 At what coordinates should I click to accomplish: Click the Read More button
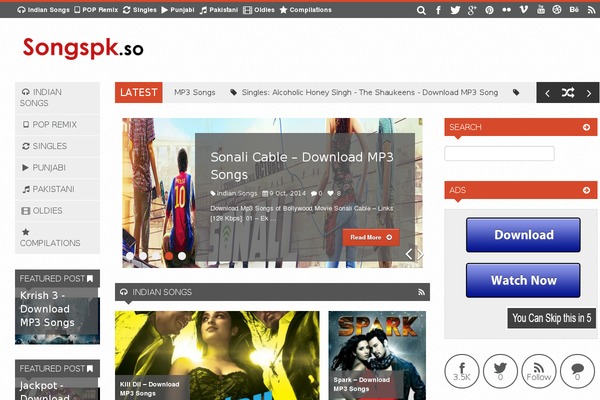[x=371, y=237]
